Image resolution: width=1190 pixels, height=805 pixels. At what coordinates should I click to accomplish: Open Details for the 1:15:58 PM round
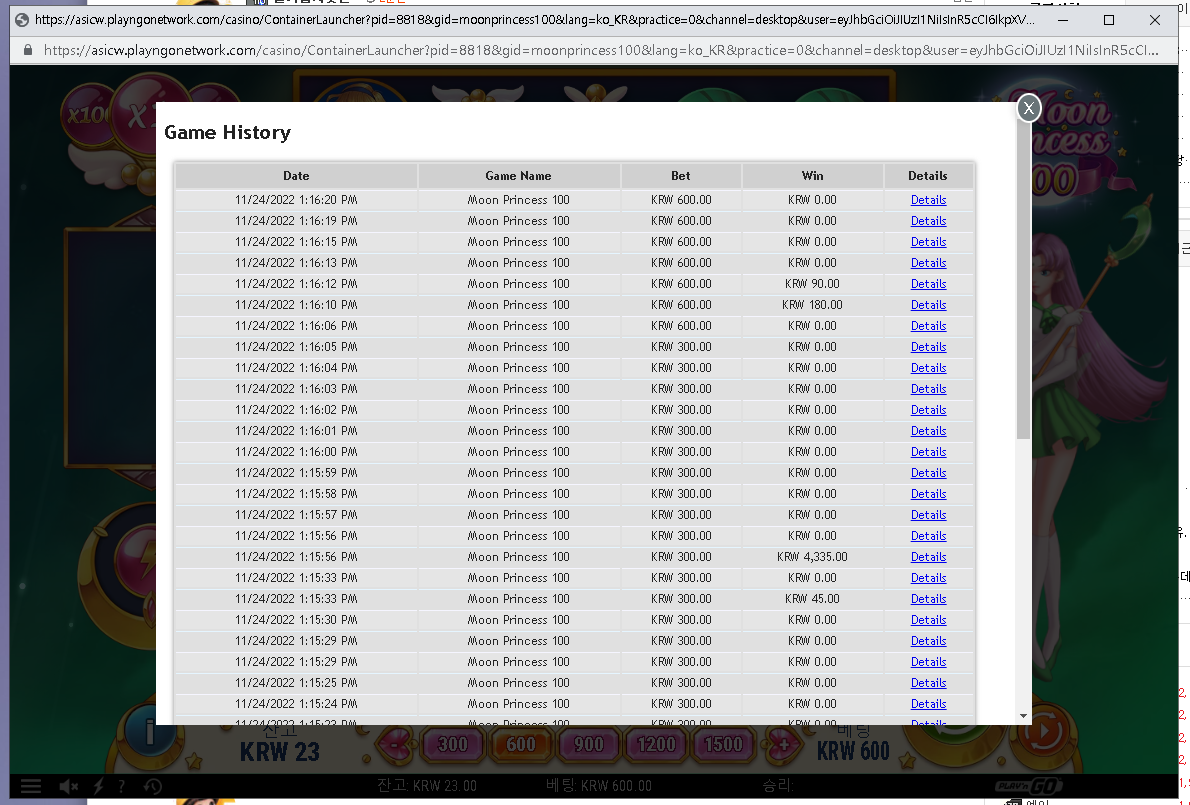point(928,493)
